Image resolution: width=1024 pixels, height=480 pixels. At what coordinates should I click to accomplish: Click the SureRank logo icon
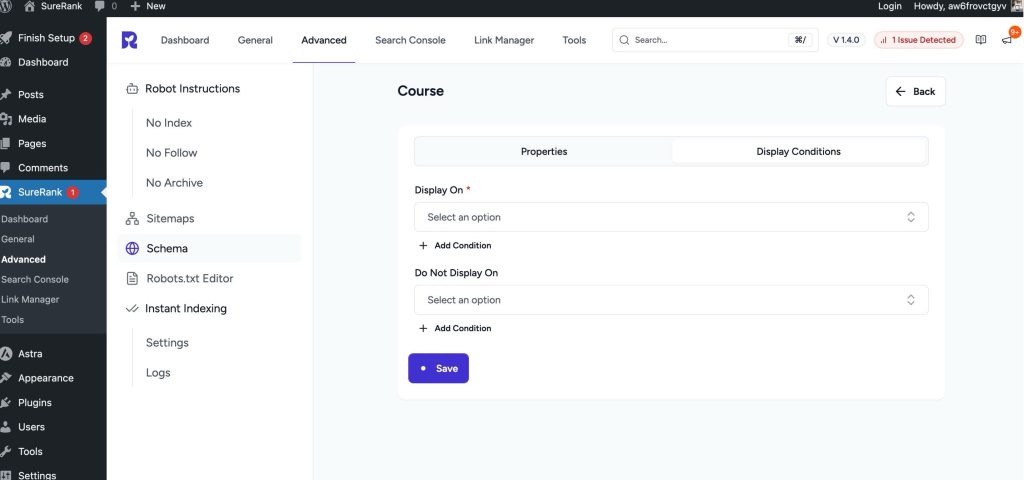coord(129,40)
